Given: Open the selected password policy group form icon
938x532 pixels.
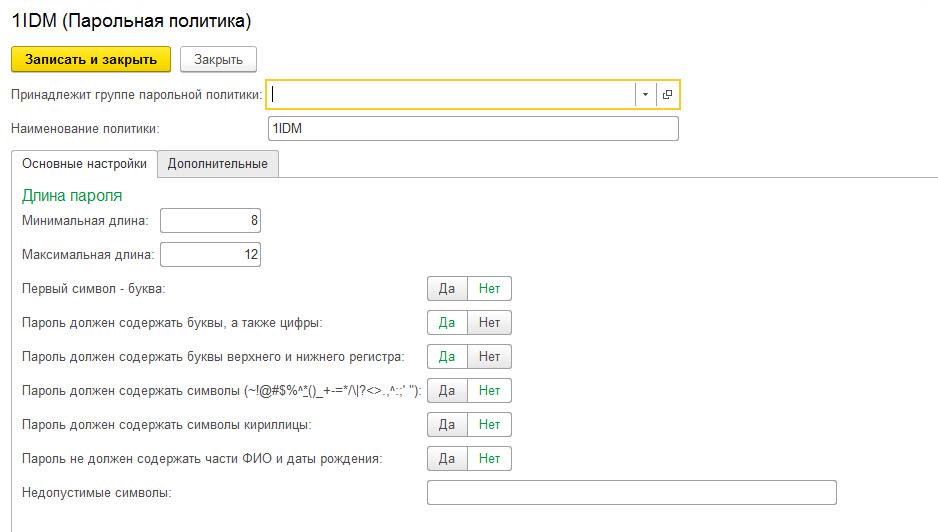Looking at the screenshot, I should point(667,94).
